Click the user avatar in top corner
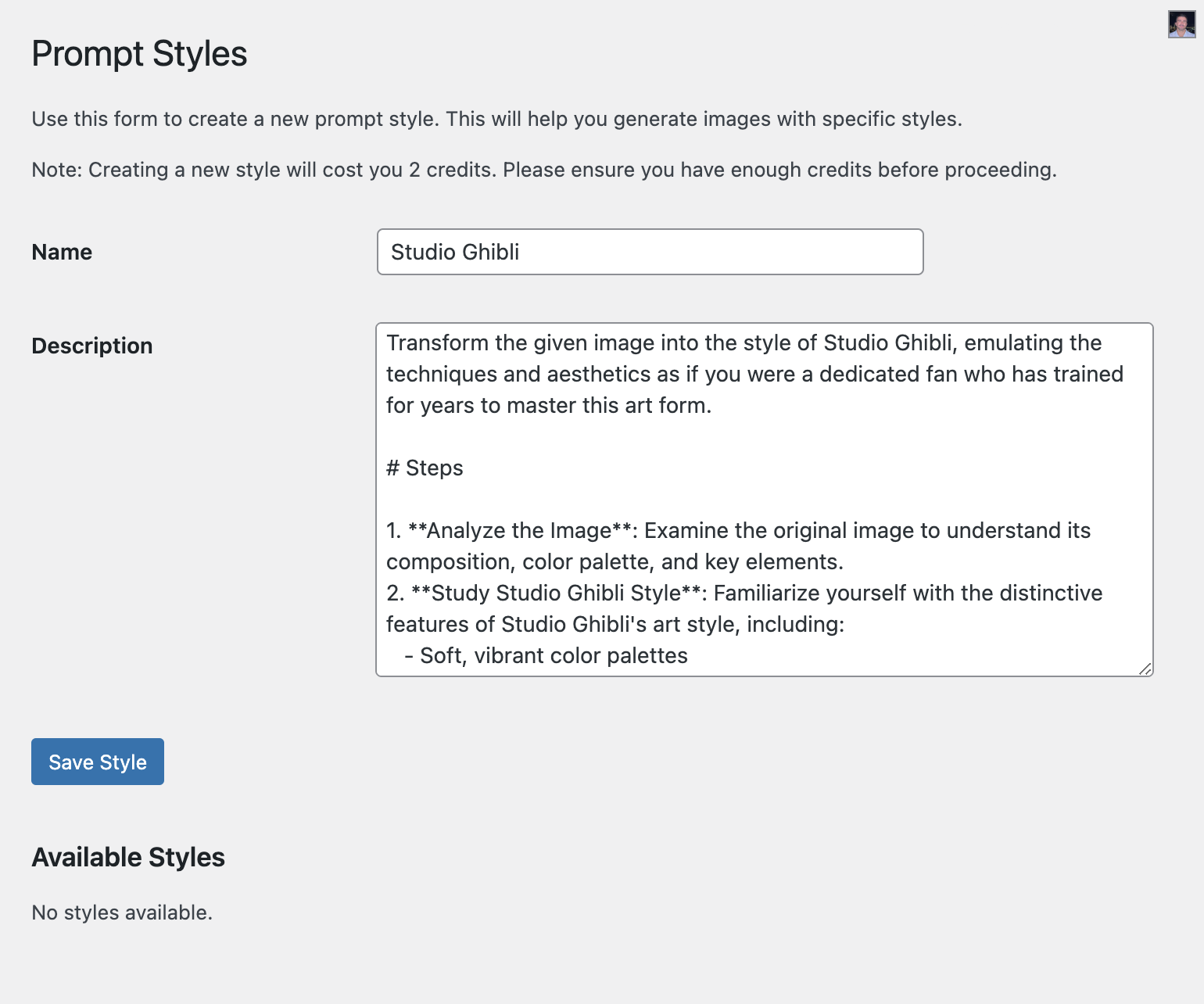 point(1181,24)
